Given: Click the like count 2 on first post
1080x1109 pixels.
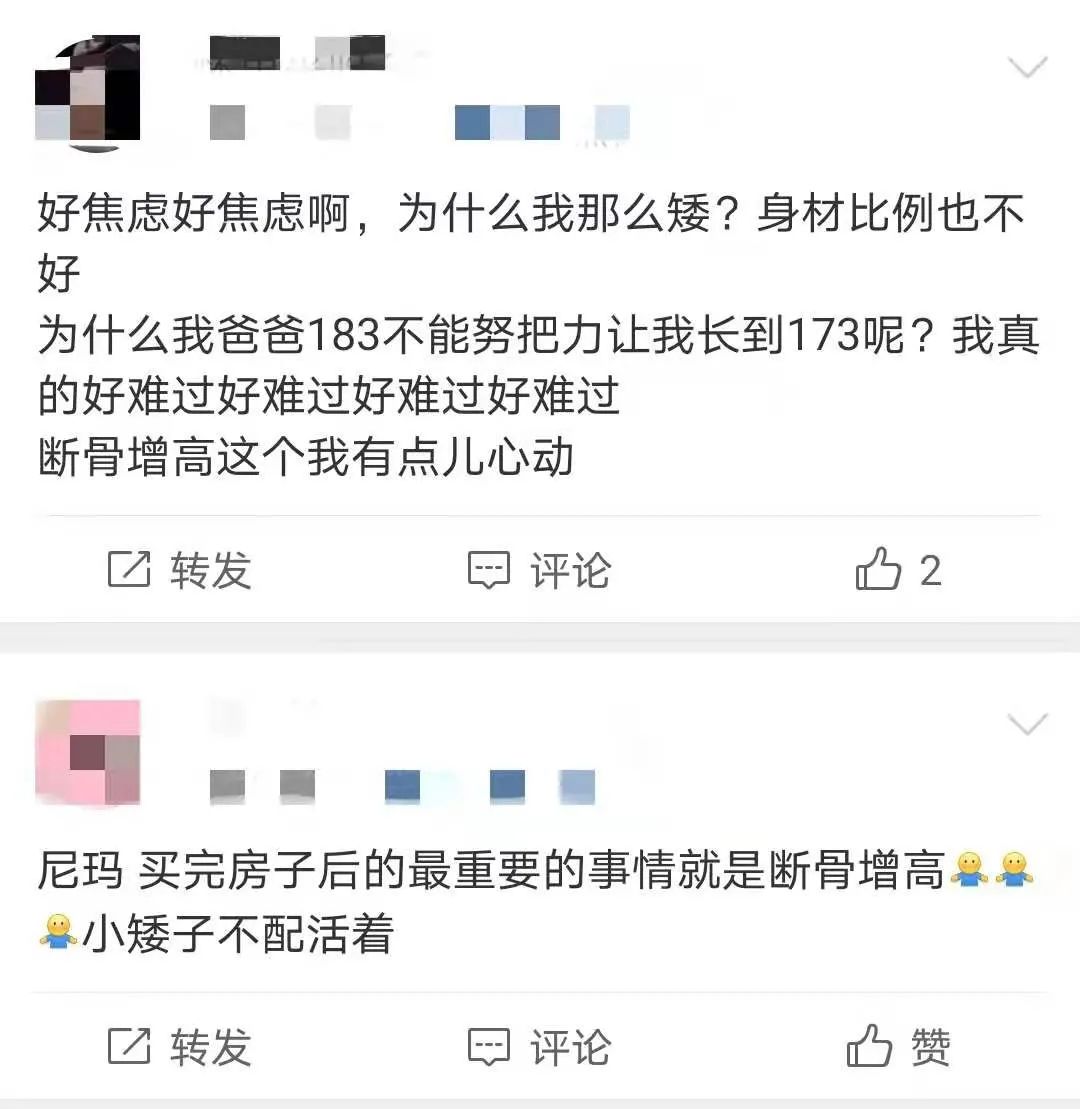Looking at the screenshot, I should coord(931,570).
